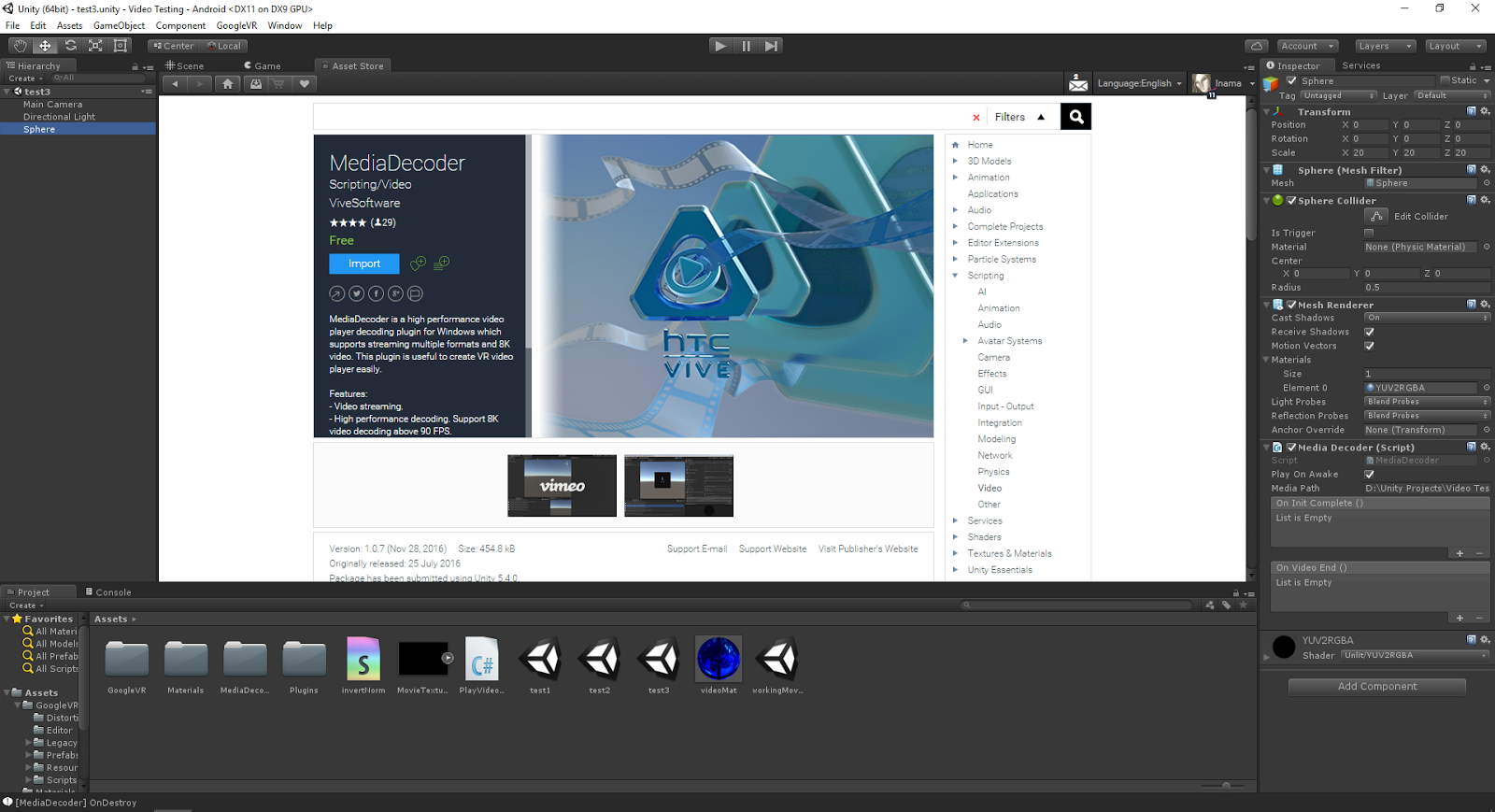Screen dimensions: 1495x812
Task: Go back in the Asset Store
Action: click(175, 83)
